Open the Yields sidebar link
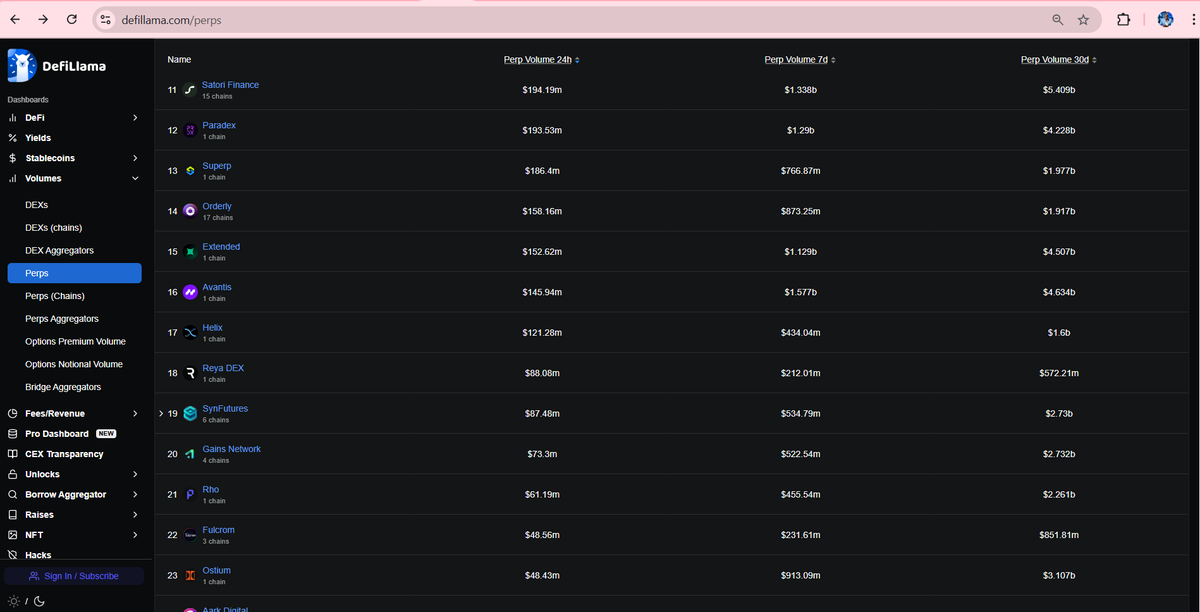1200x612 pixels. click(x=38, y=138)
